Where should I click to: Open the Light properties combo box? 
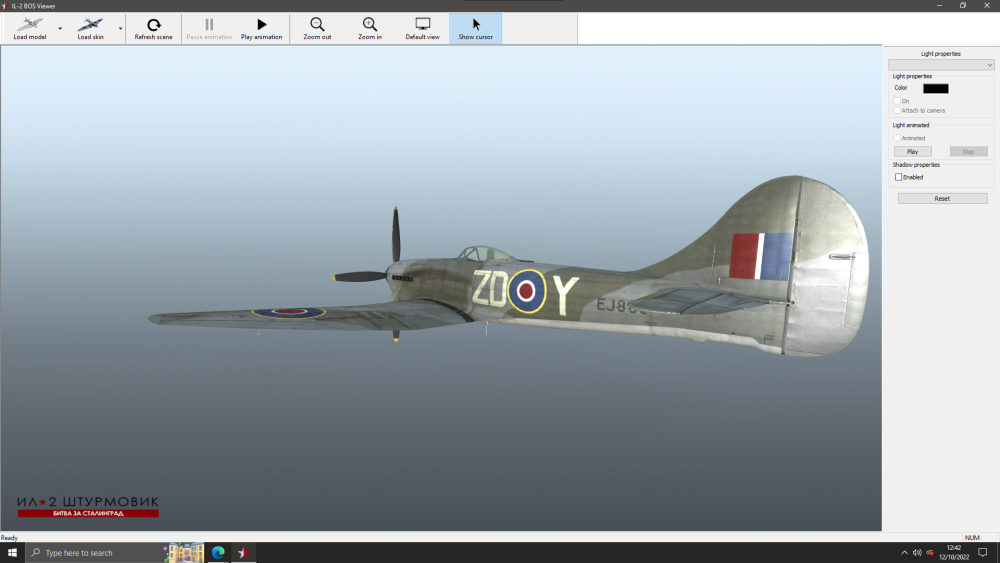(940, 65)
